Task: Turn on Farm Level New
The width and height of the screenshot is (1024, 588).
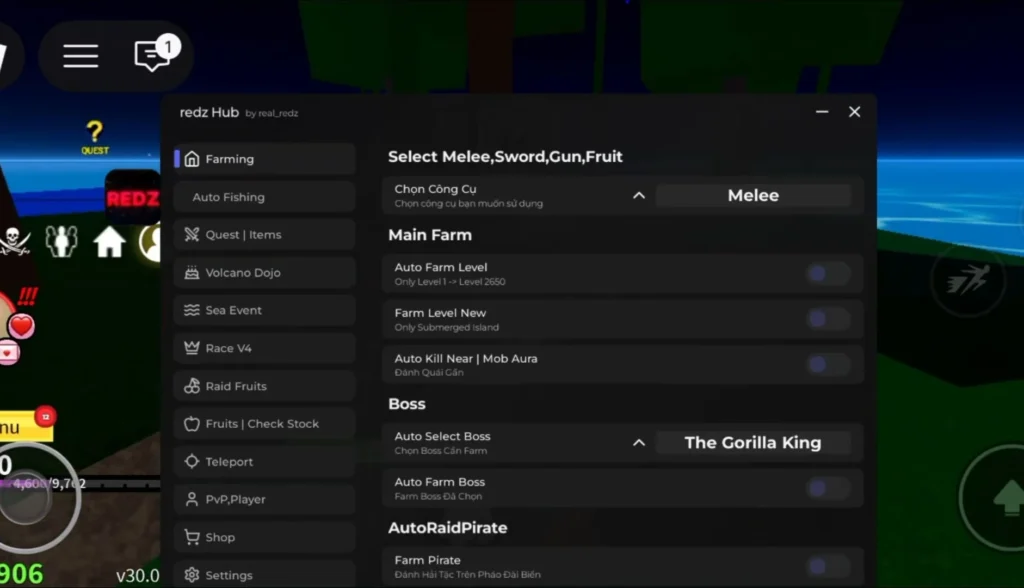Action: point(828,319)
